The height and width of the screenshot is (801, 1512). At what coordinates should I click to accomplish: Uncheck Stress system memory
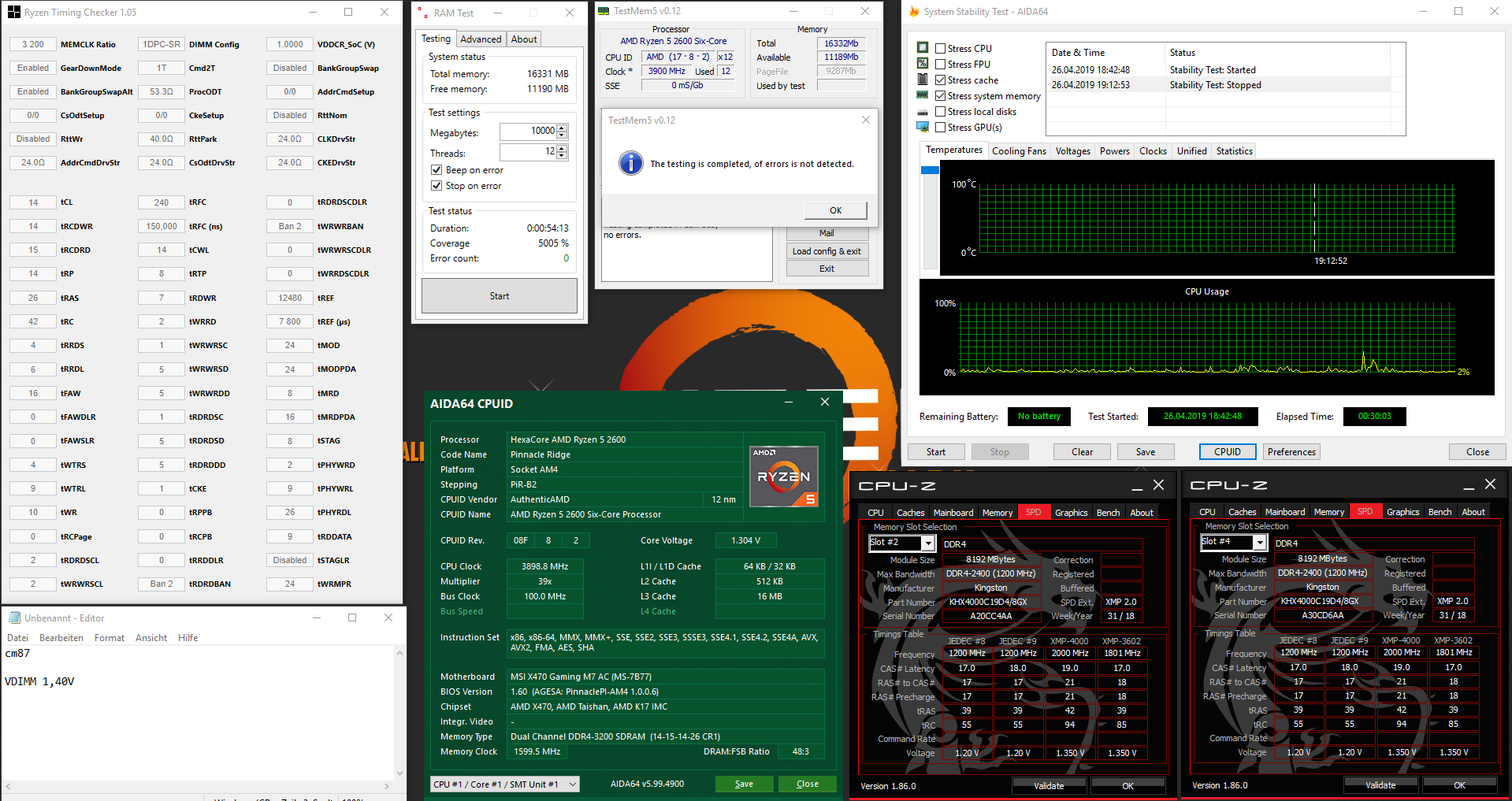tap(940, 96)
